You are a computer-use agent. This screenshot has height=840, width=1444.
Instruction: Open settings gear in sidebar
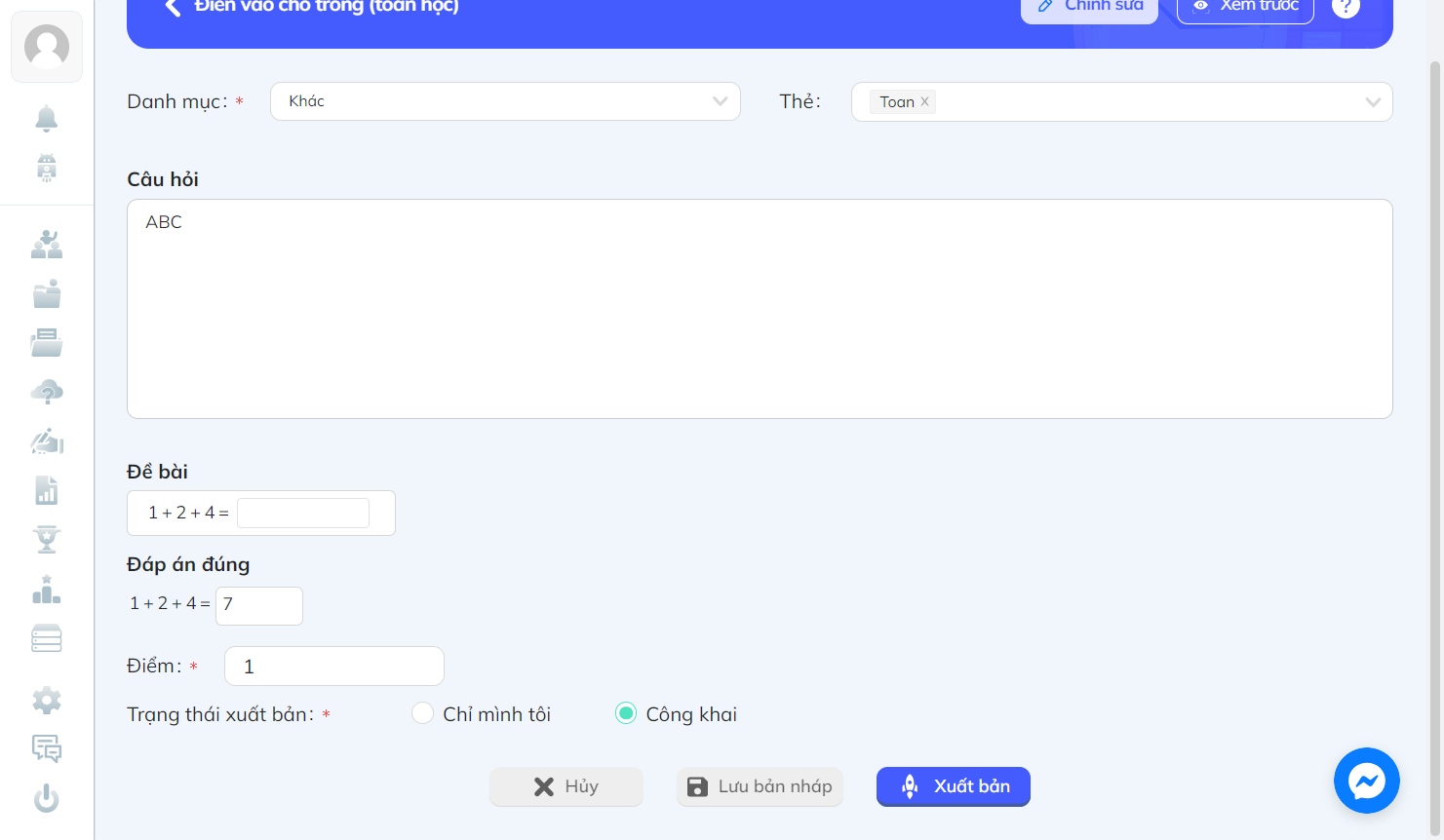click(47, 700)
